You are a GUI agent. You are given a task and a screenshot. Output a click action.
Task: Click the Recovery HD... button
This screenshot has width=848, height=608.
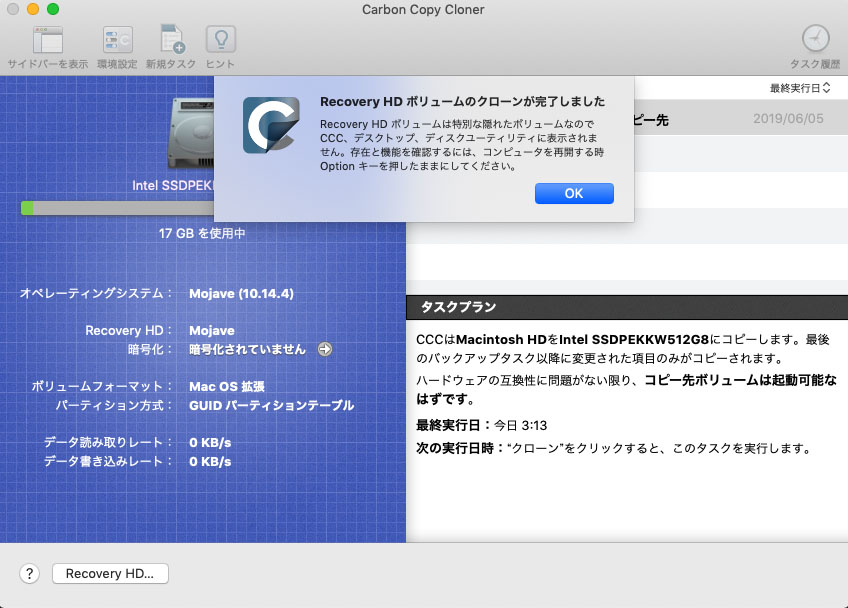tap(110, 573)
